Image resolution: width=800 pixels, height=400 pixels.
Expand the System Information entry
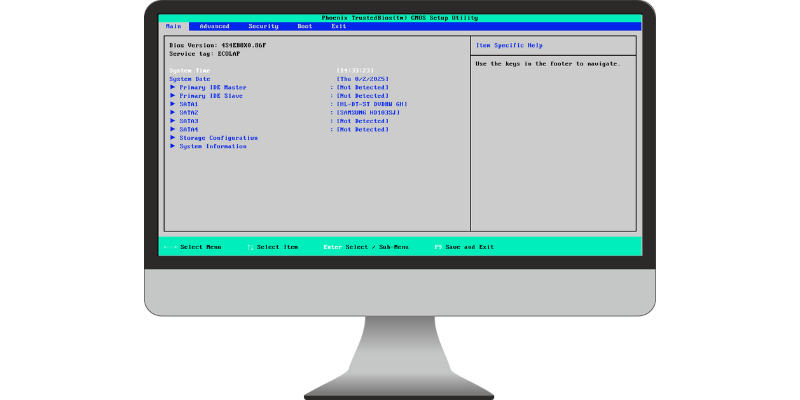(x=212, y=146)
